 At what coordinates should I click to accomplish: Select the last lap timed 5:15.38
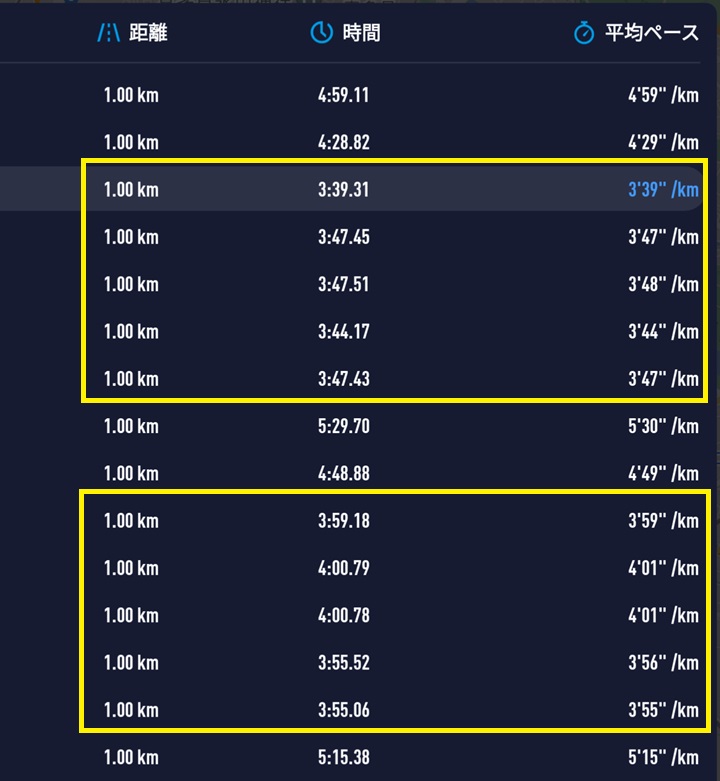pyautogui.click(x=351, y=757)
